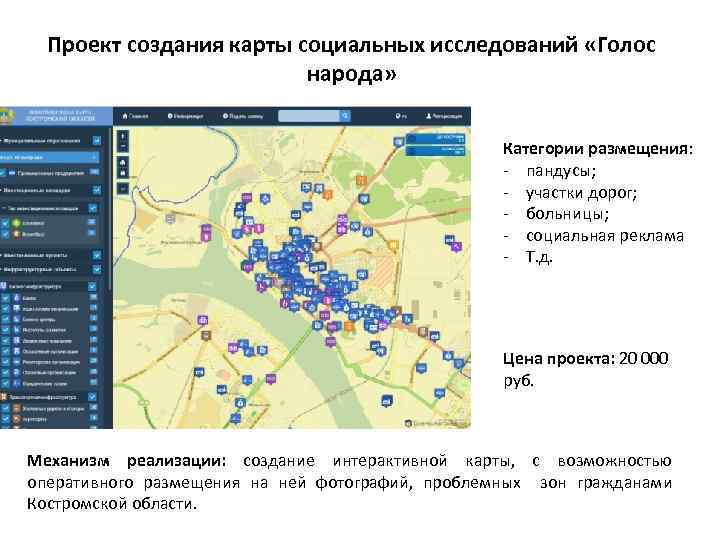Image resolution: width=720 pixels, height=540 pixels.
Task: Click the magnifier search button
Action: point(345,116)
